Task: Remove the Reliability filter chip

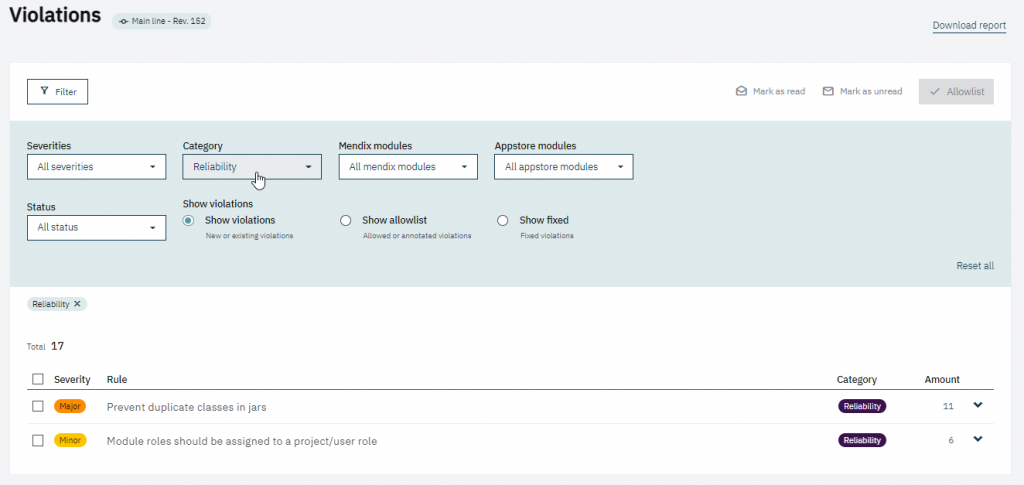Action: click(78, 304)
